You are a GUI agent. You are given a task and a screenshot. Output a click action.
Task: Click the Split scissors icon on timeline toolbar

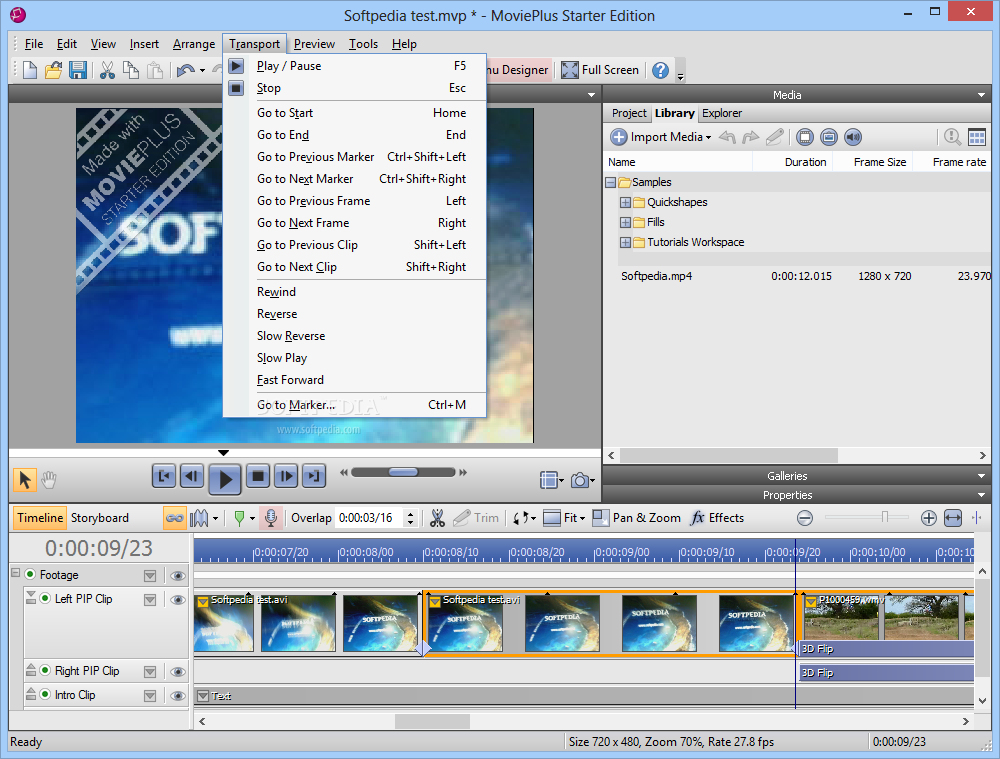(437, 518)
